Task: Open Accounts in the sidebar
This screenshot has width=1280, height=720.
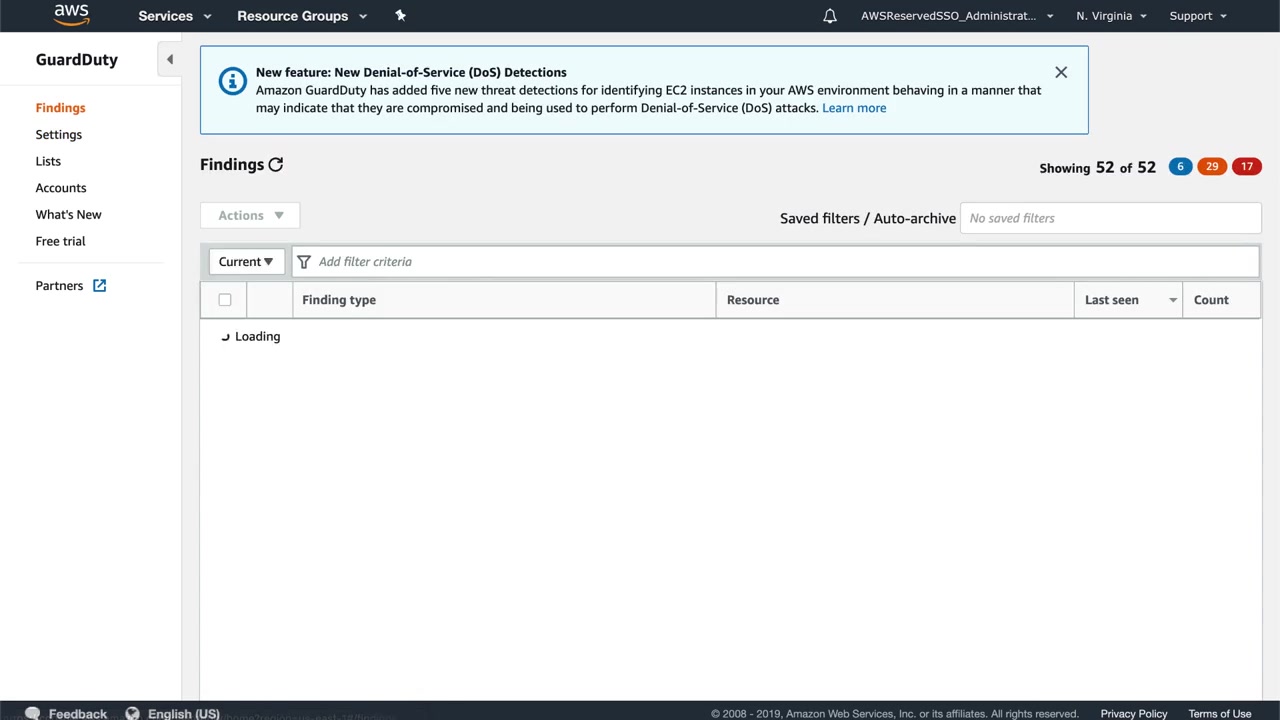Action: pyautogui.click(x=61, y=188)
